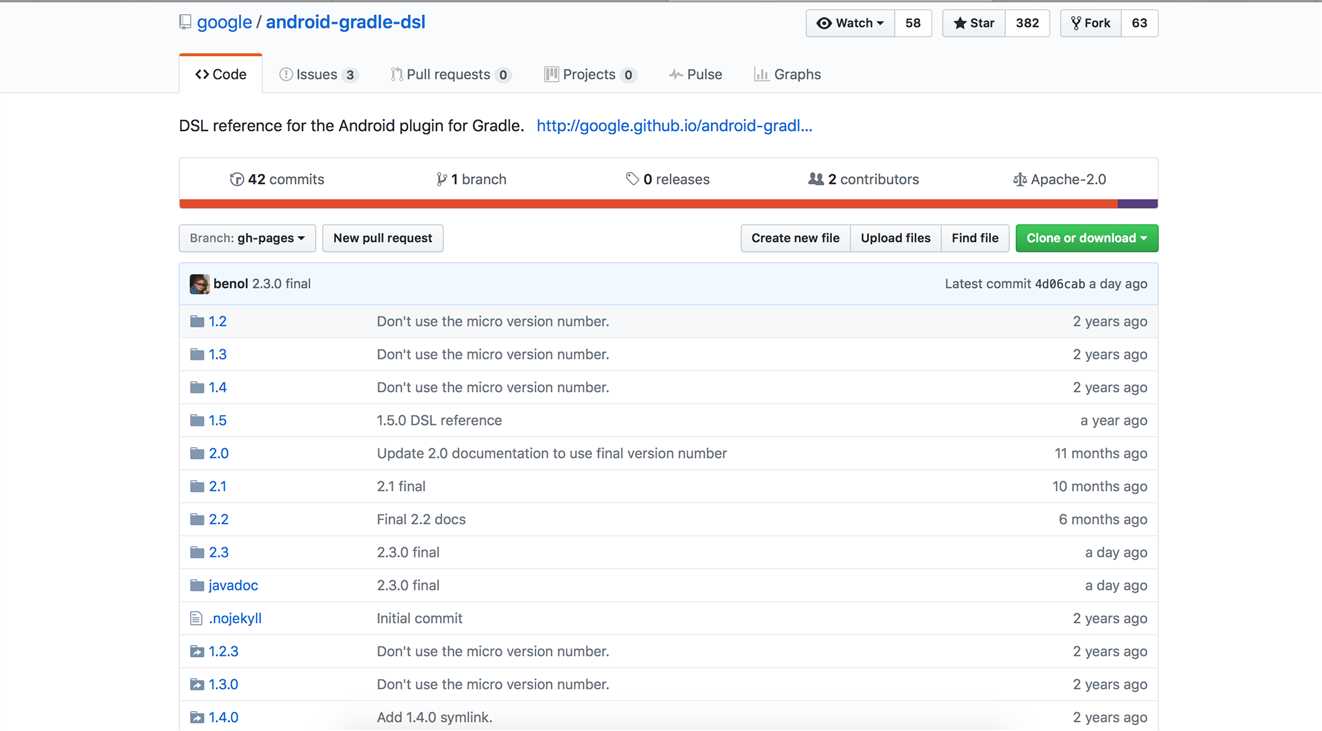Click the Pulse tab icon

click(676, 74)
